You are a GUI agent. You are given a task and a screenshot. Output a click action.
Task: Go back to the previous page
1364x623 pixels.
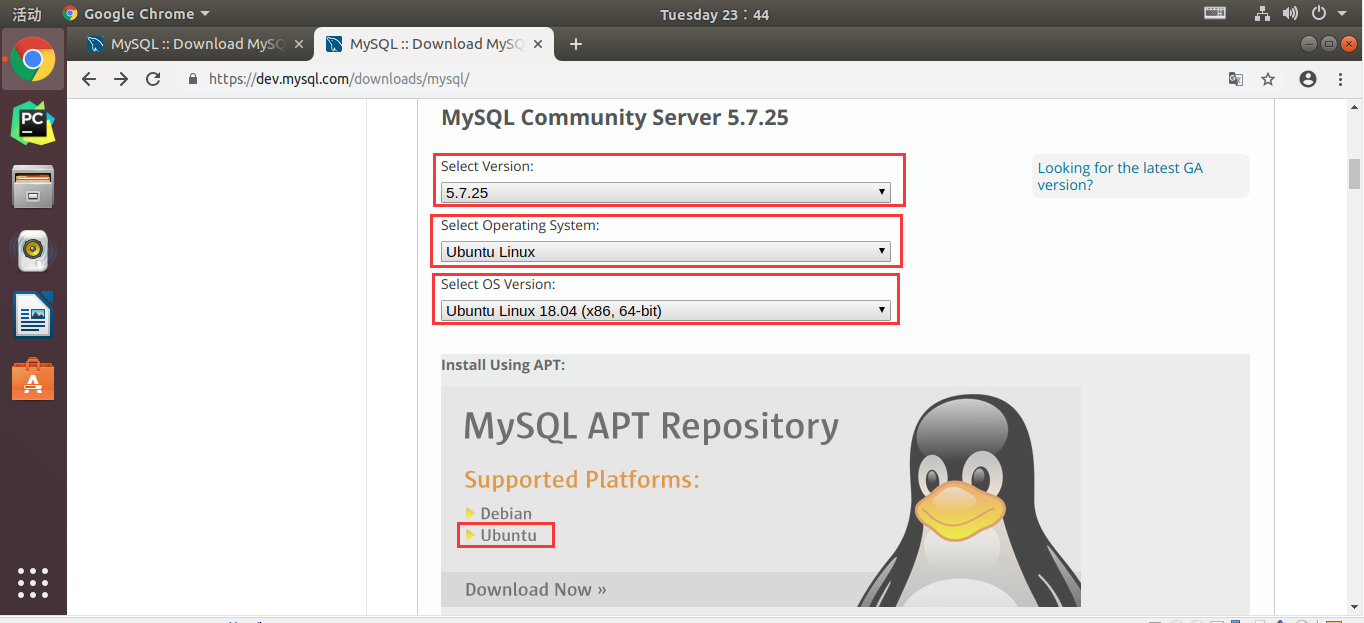[89, 79]
